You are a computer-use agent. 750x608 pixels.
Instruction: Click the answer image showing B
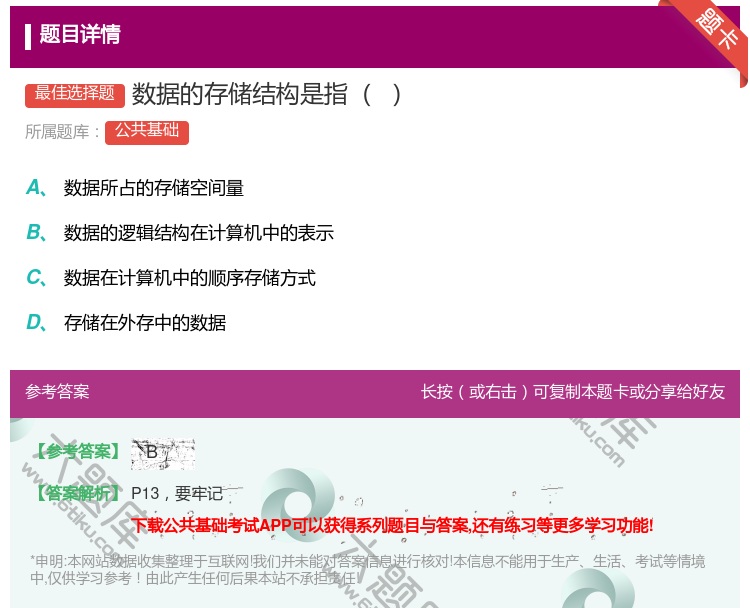[x=163, y=453]
